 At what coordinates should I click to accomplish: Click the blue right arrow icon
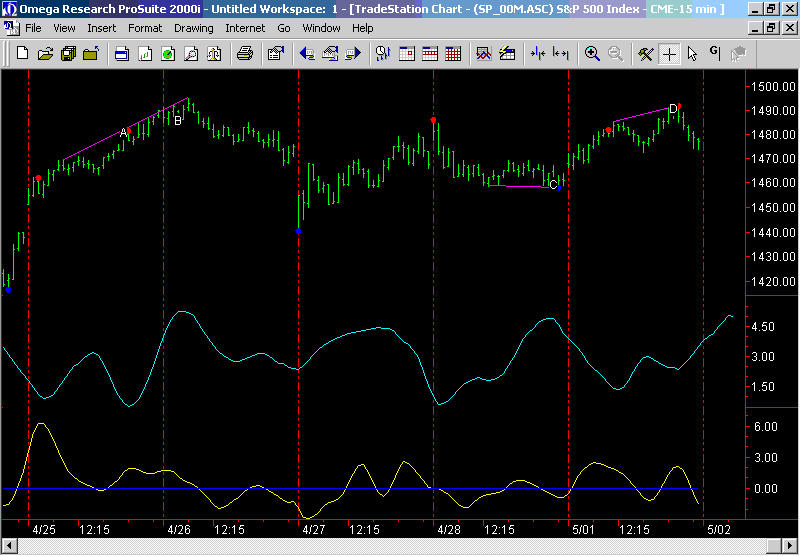[353, 53]
